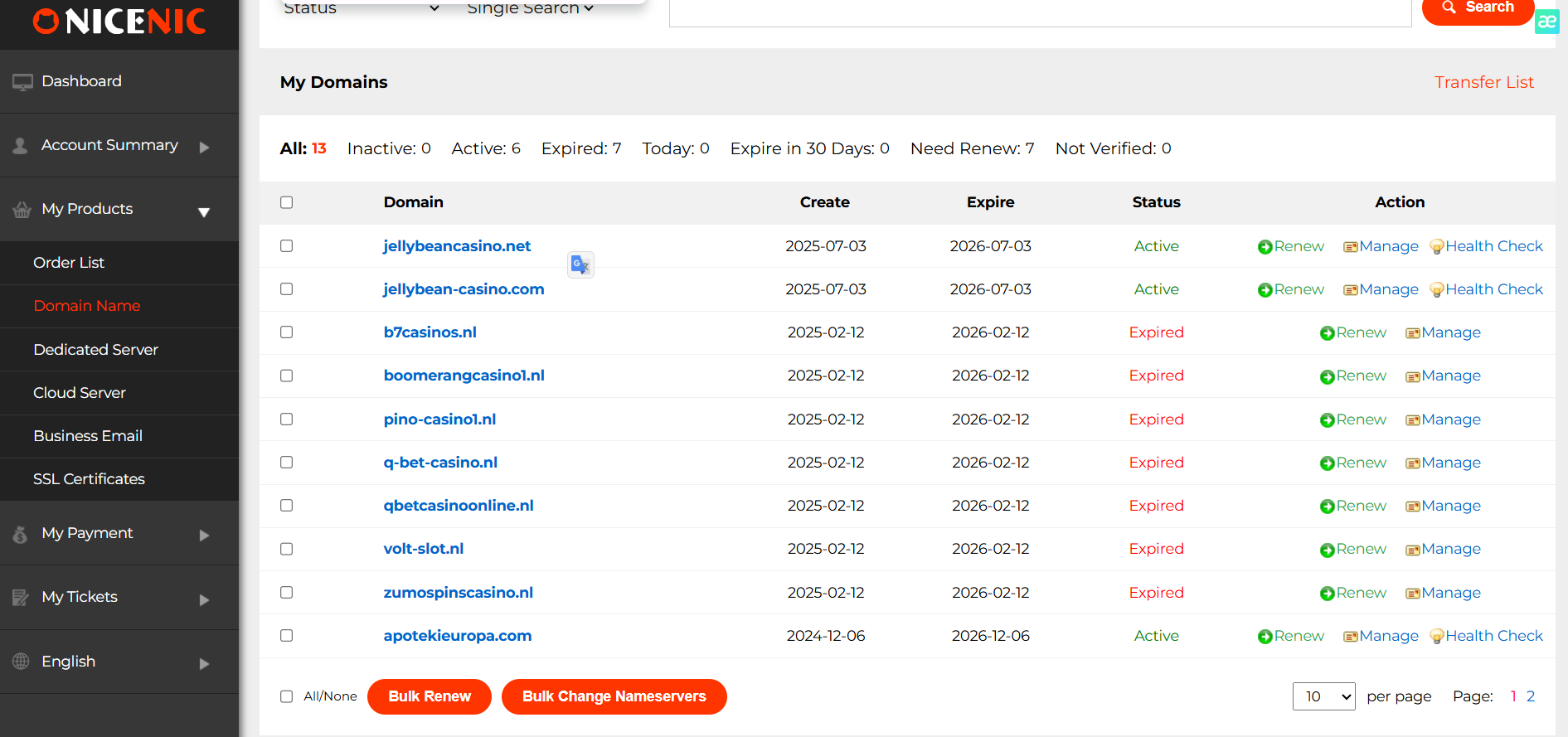Click the Bulk Change Nameservers button
Image resolution: width=1568 pixels, height=737 pixels.
(614, 696)
